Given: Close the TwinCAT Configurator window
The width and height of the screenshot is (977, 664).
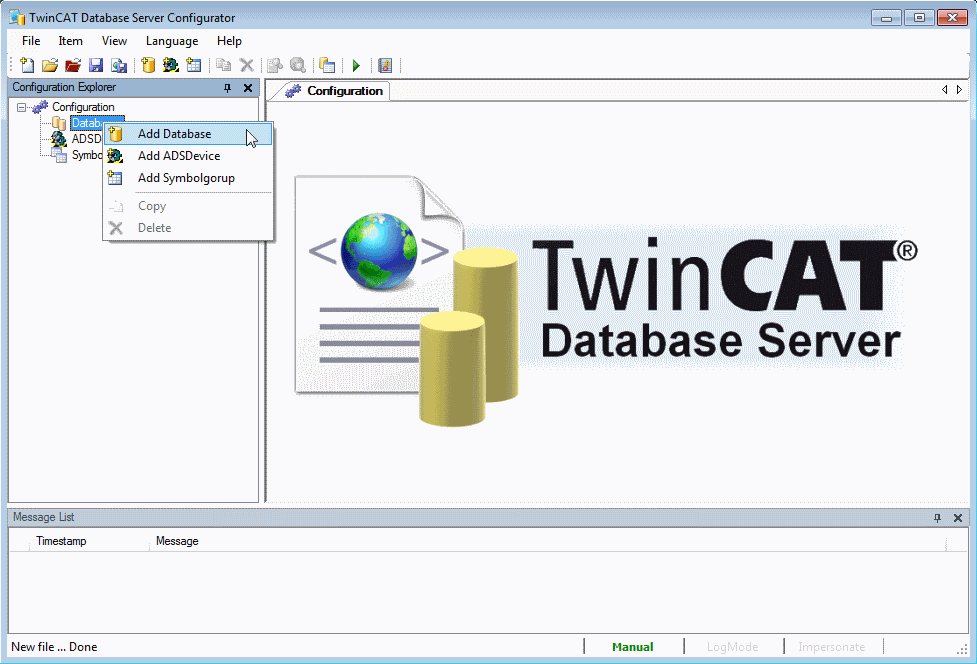Looking at the screenshot, I should [x=953, y=17].
